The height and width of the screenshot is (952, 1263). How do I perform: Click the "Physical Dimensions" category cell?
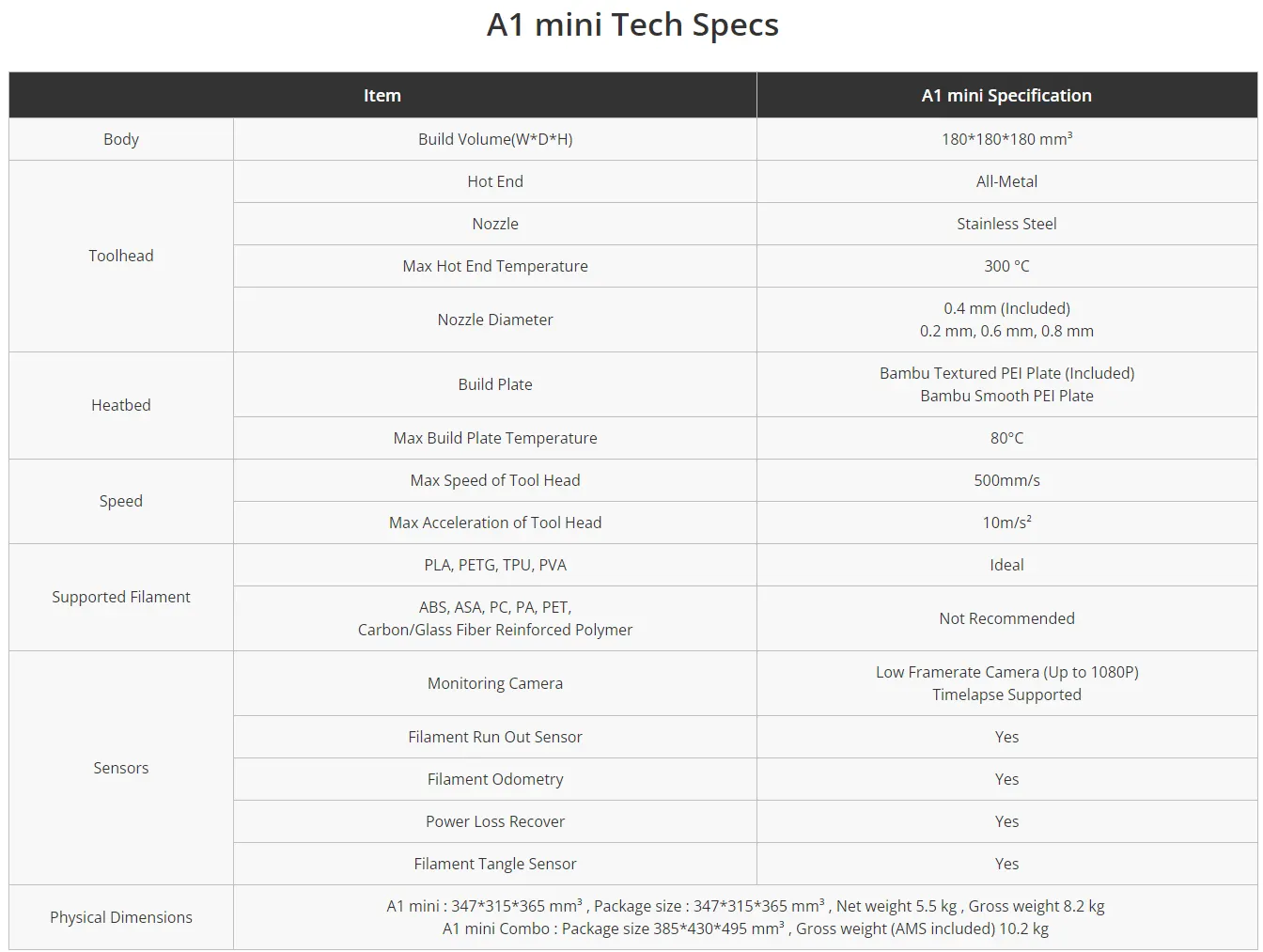[x=121, y=917]
